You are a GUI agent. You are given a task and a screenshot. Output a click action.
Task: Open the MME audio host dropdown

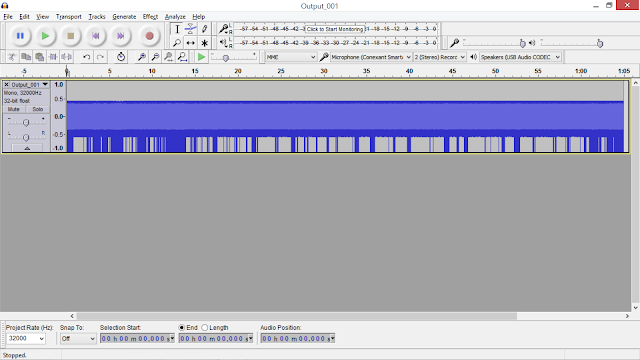(291, 57)
